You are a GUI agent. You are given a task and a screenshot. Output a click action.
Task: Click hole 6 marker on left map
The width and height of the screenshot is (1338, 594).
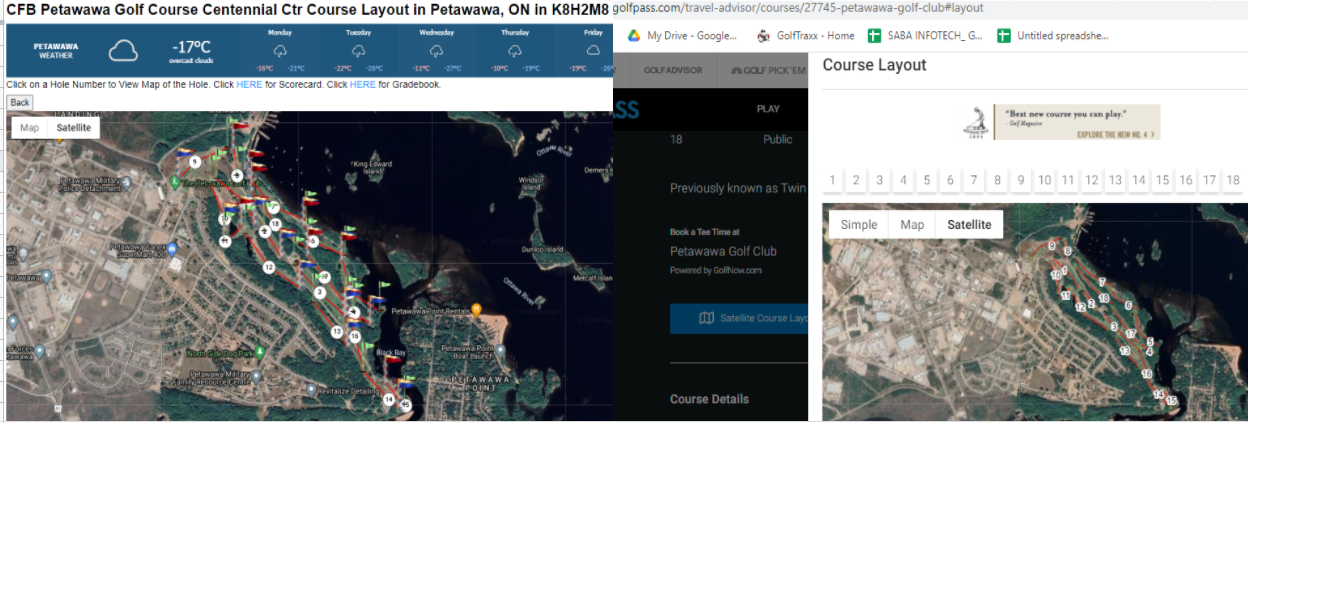[x=313, y=241]
